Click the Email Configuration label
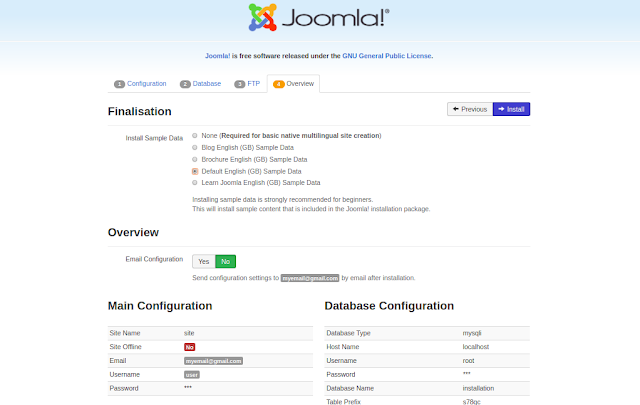640x405 pixels. point(154,259)
